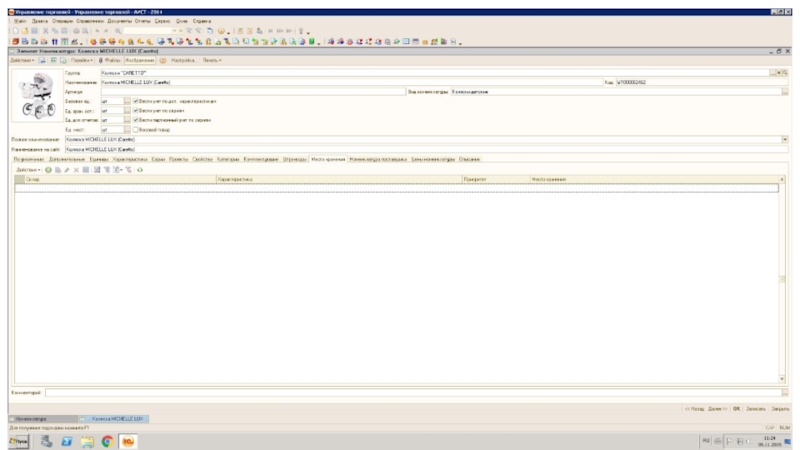Expand the Полное наименование dropdown arrow

point(785,139)
